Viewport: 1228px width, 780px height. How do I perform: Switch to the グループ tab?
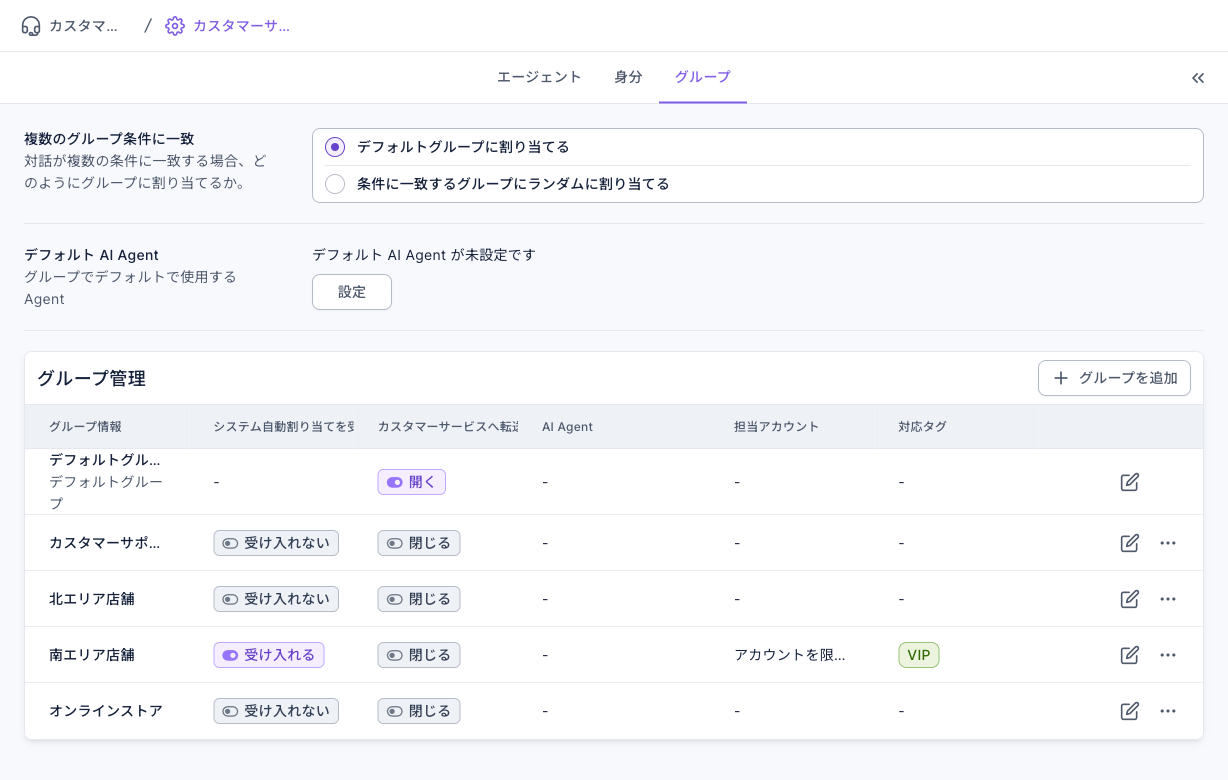point(703,77)
